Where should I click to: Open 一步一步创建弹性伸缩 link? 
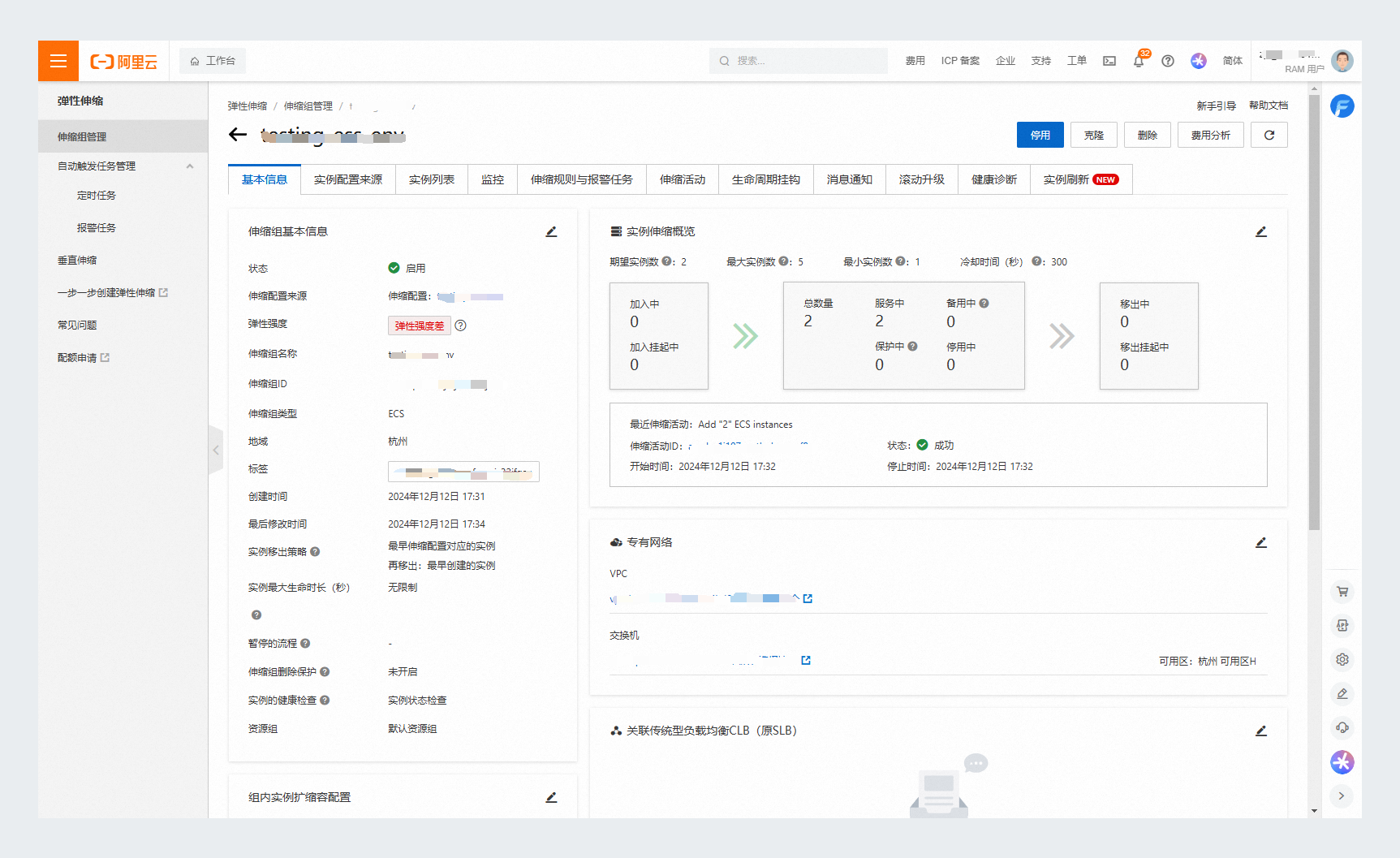[113, 293]
